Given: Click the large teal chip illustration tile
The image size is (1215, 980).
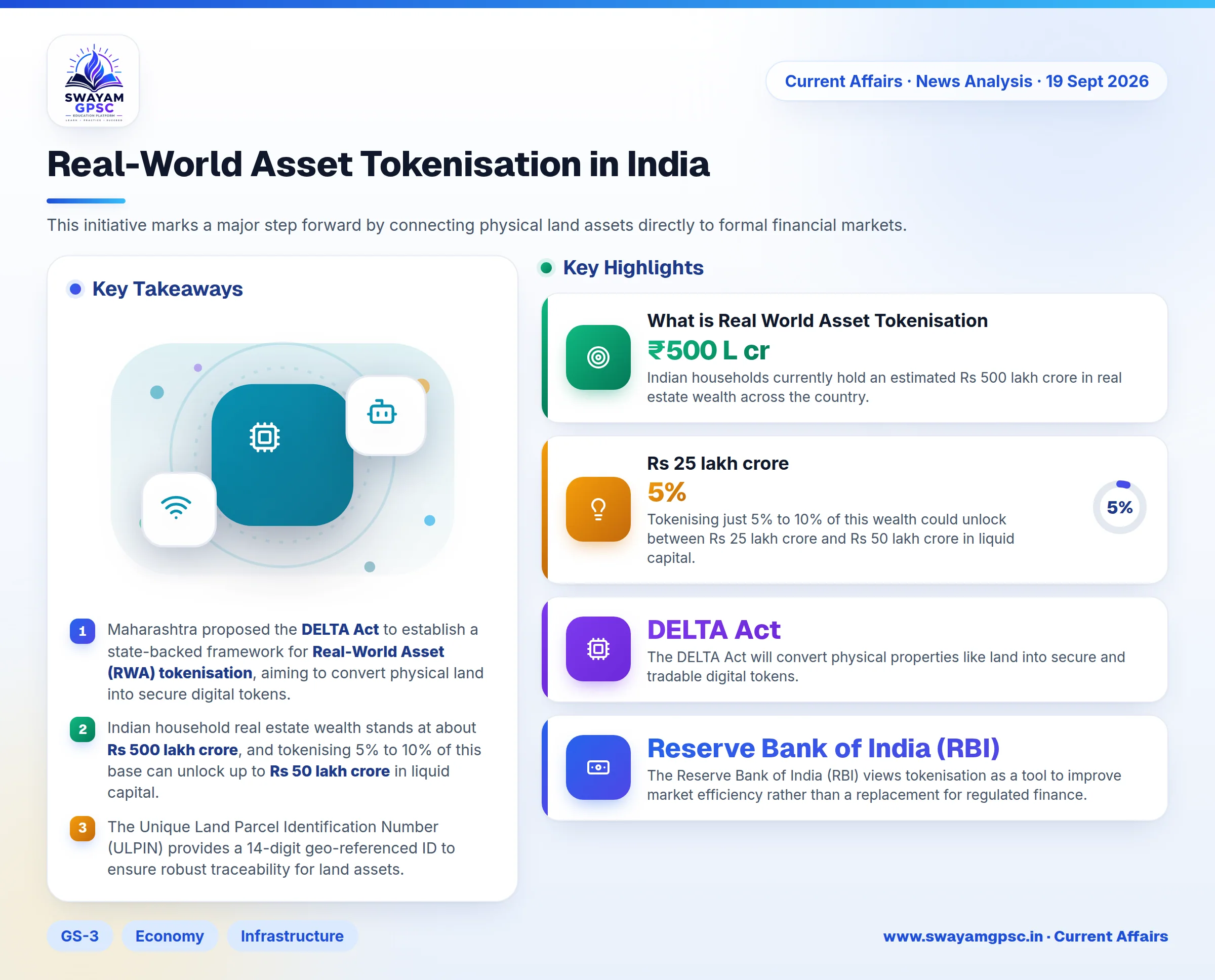Looking at the screenshot, I should click(282, 455).
